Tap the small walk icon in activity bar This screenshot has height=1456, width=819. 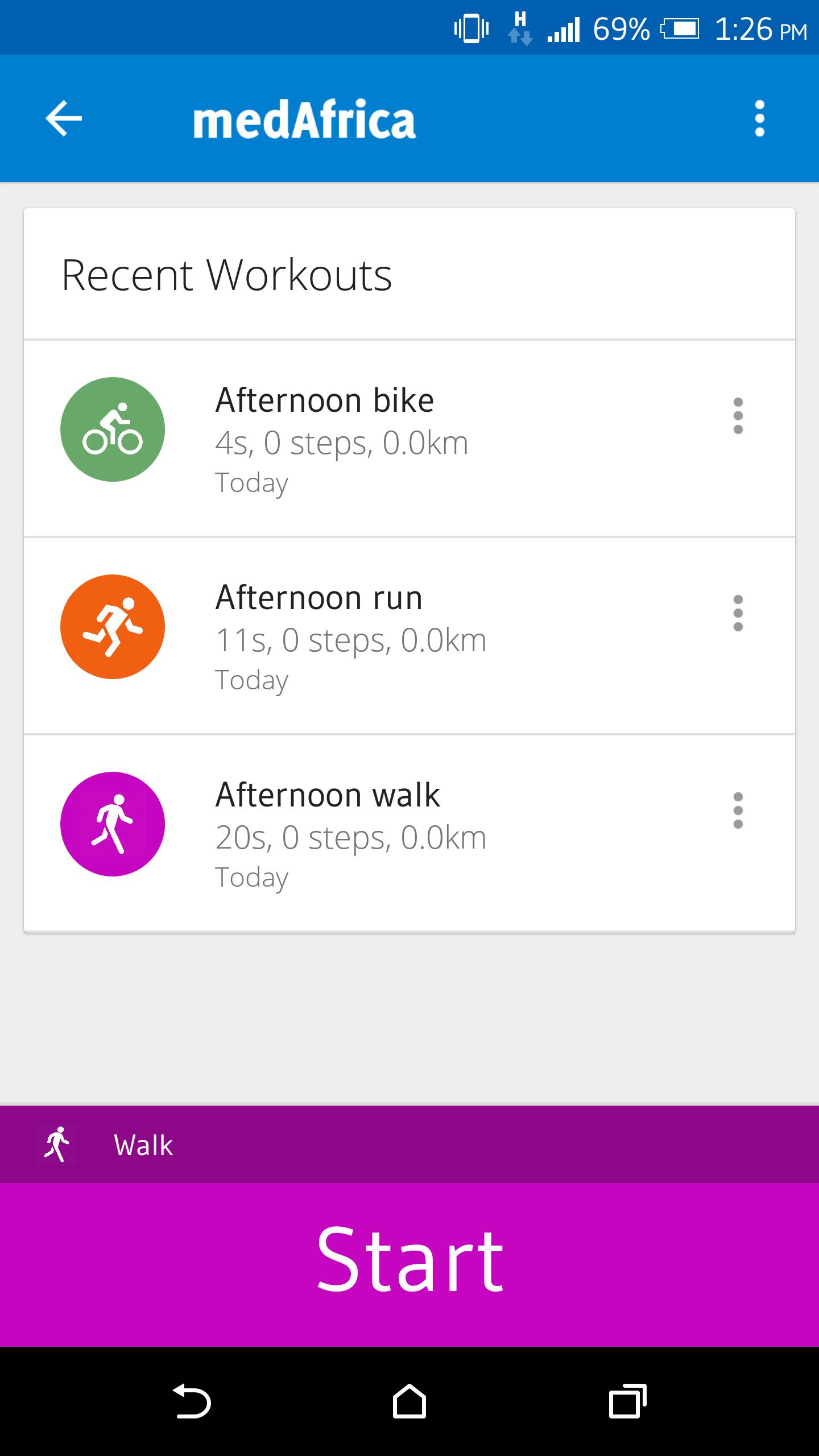coord(57,1144)
